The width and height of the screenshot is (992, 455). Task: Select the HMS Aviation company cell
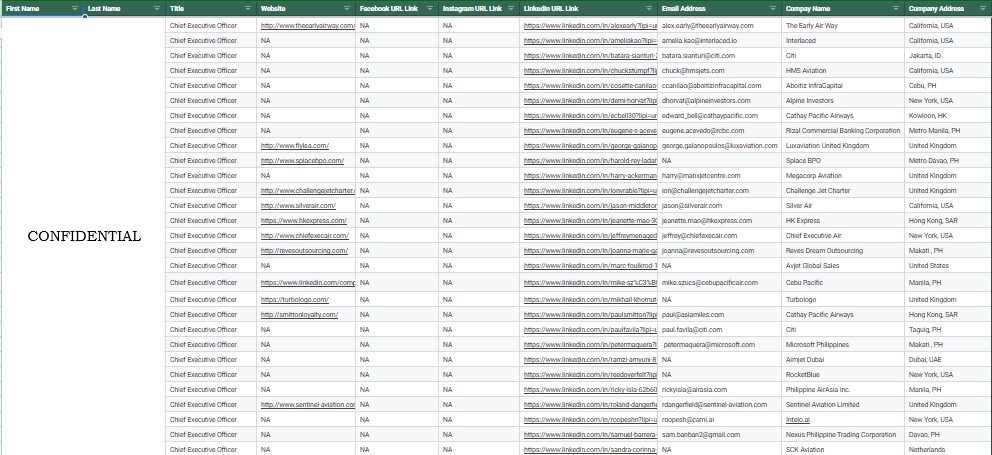[x=843, y=71]
